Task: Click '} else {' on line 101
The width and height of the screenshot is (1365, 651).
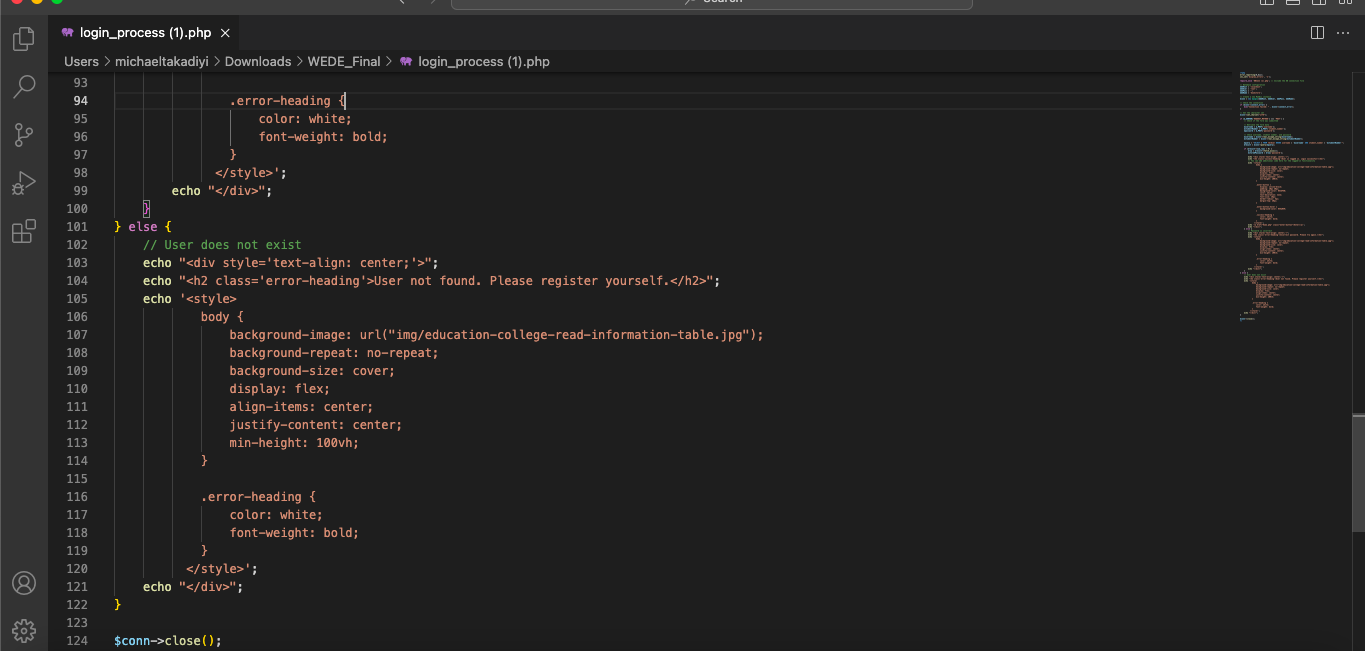Action: click(143, 227)
